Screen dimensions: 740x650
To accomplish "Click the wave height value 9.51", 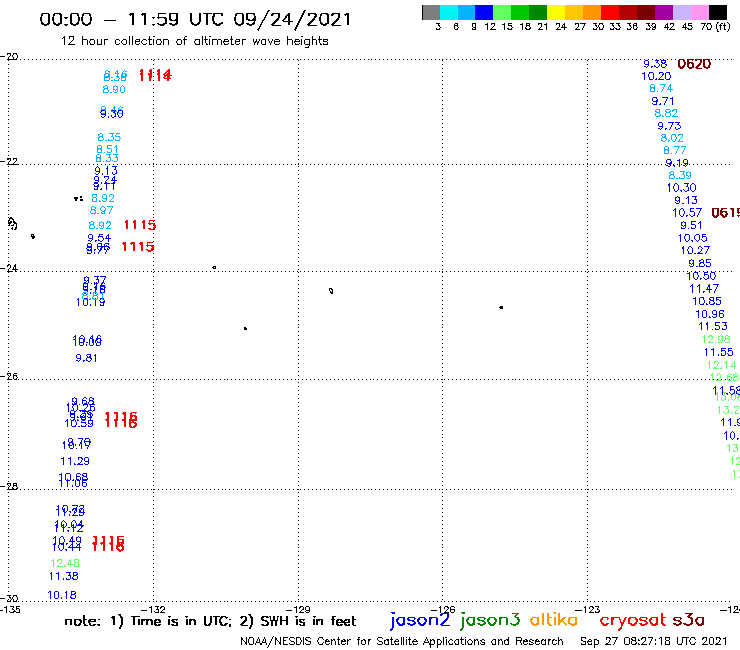I will point(691,225).
